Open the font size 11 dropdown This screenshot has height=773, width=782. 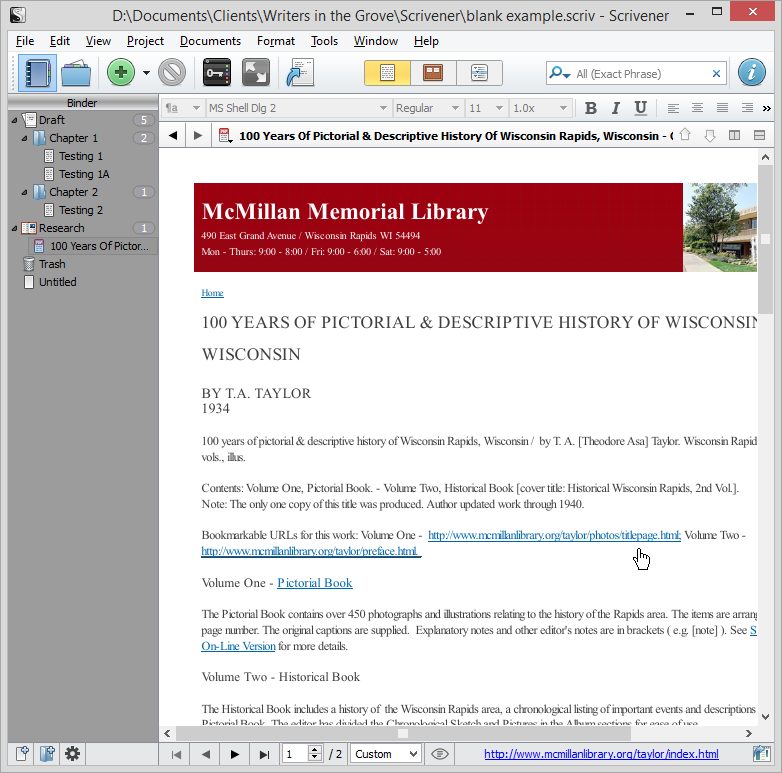[486, 108]
